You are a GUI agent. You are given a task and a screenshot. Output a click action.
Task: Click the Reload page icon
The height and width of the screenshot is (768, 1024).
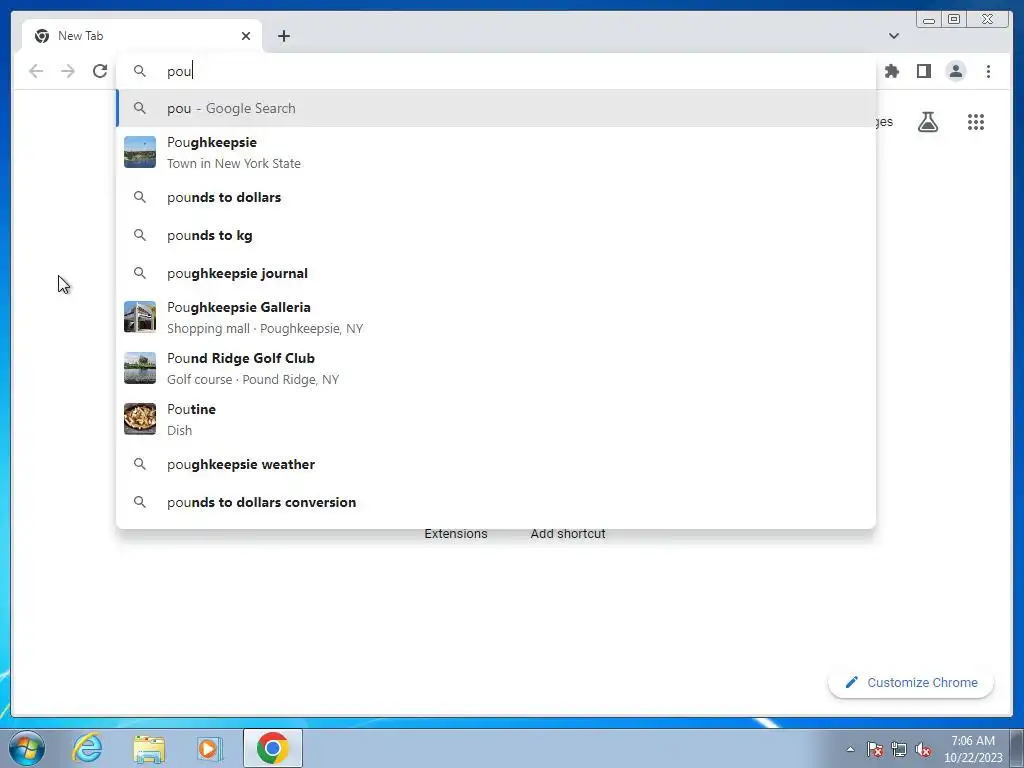coord(99,71)
